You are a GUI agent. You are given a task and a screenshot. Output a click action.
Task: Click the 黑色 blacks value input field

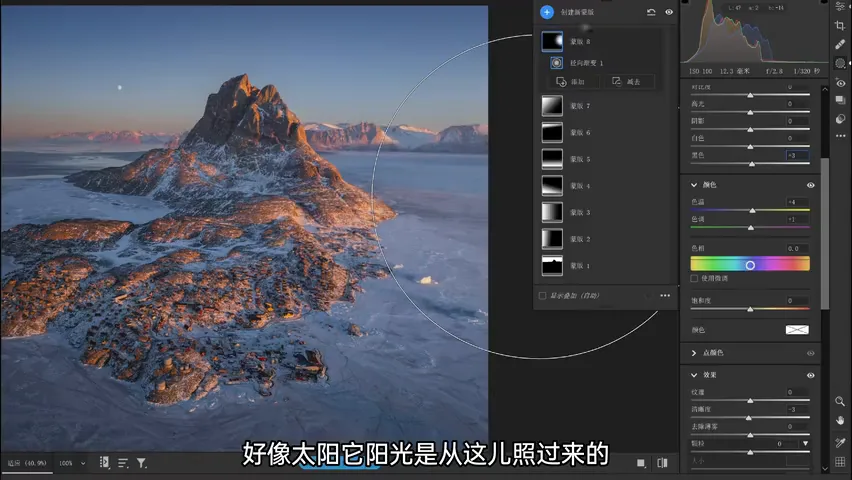798,155
